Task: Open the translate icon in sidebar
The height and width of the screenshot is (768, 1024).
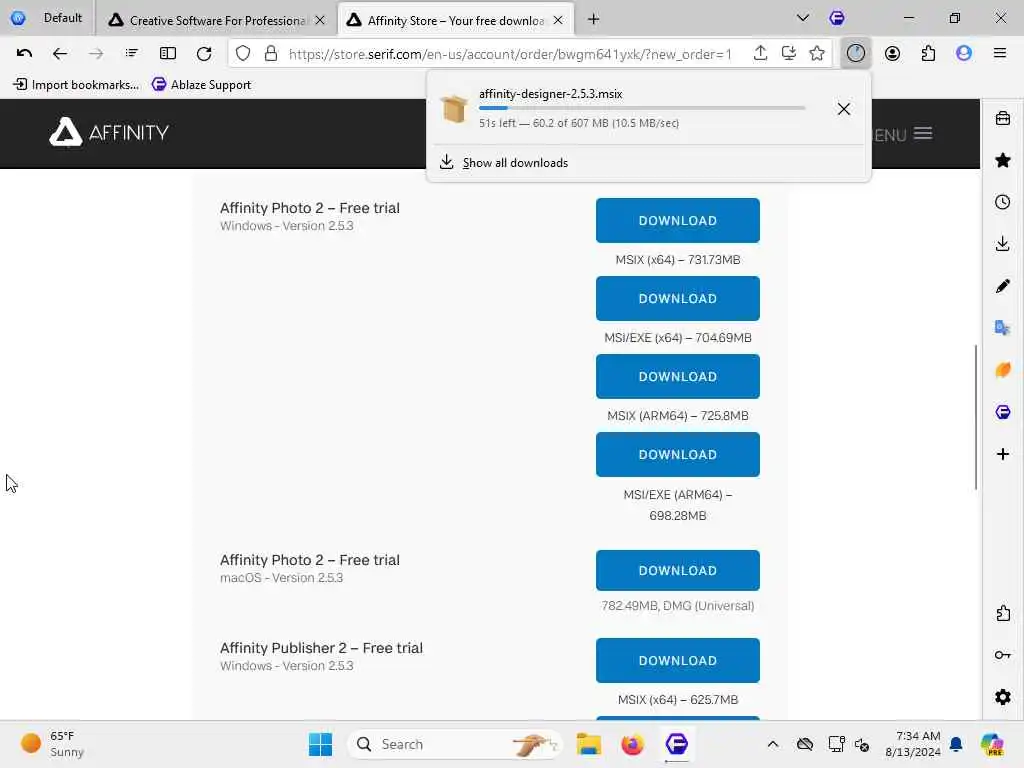Action: tap(1003, 327)
